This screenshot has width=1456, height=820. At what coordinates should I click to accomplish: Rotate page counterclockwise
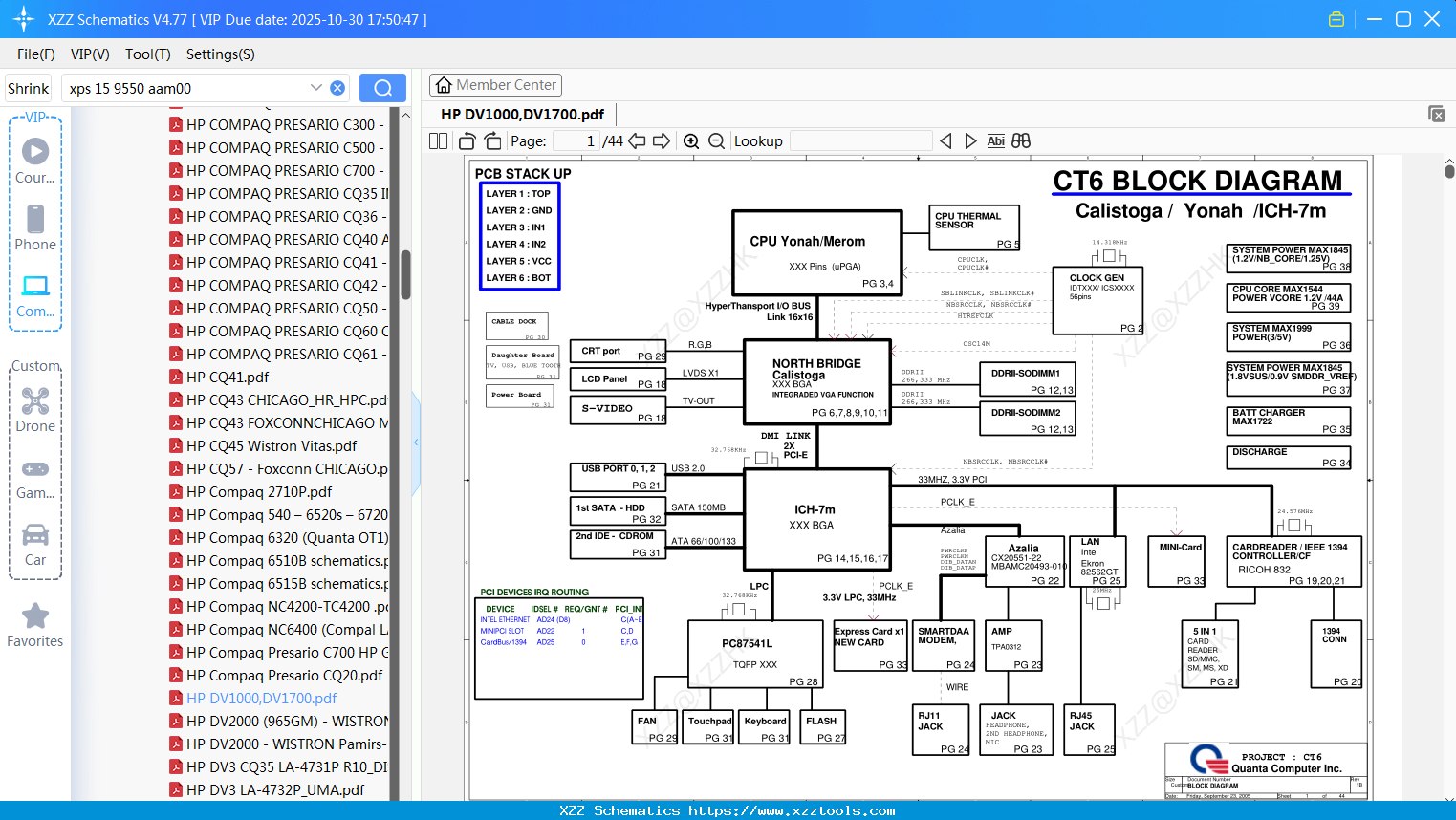pos(467,140)
